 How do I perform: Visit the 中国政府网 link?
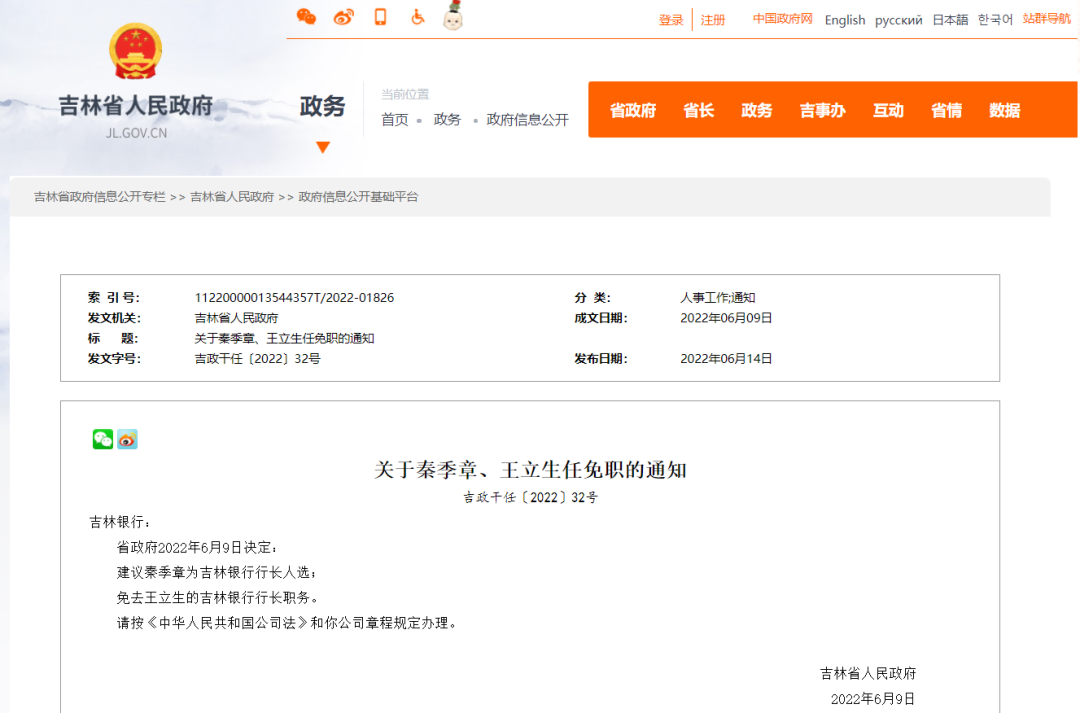tap(782, 19)
